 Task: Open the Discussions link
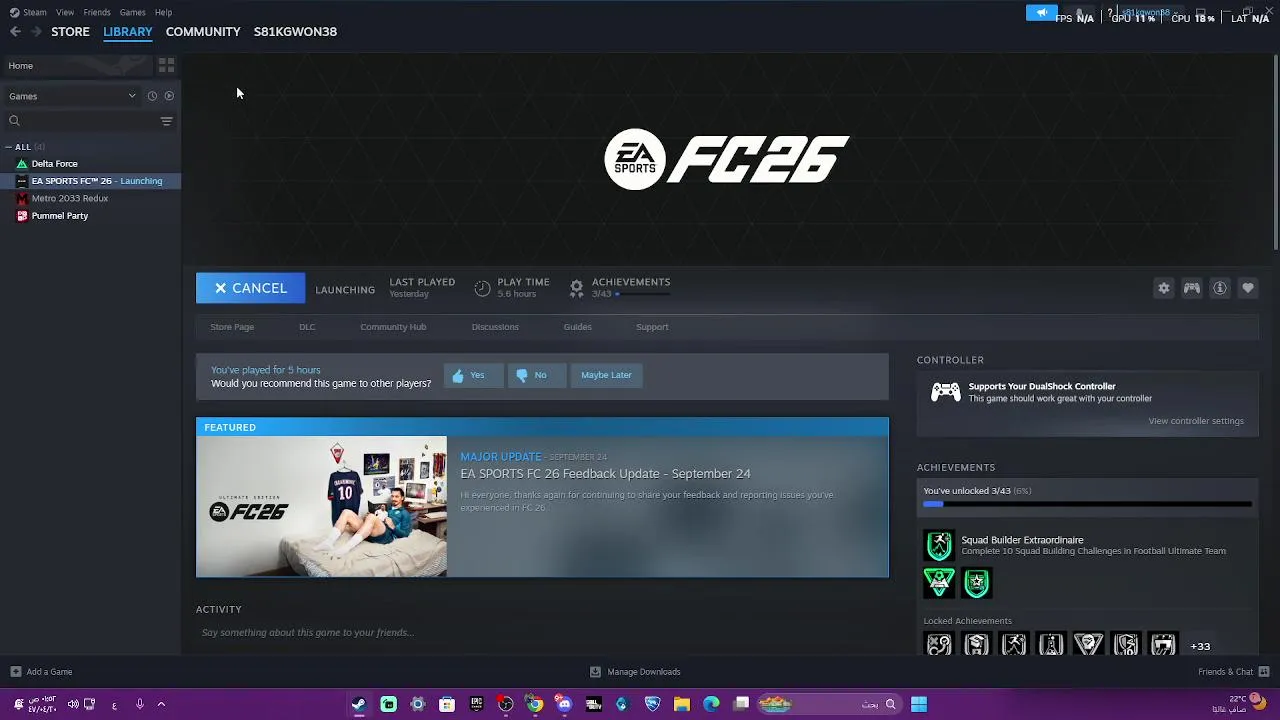(495, 327)
